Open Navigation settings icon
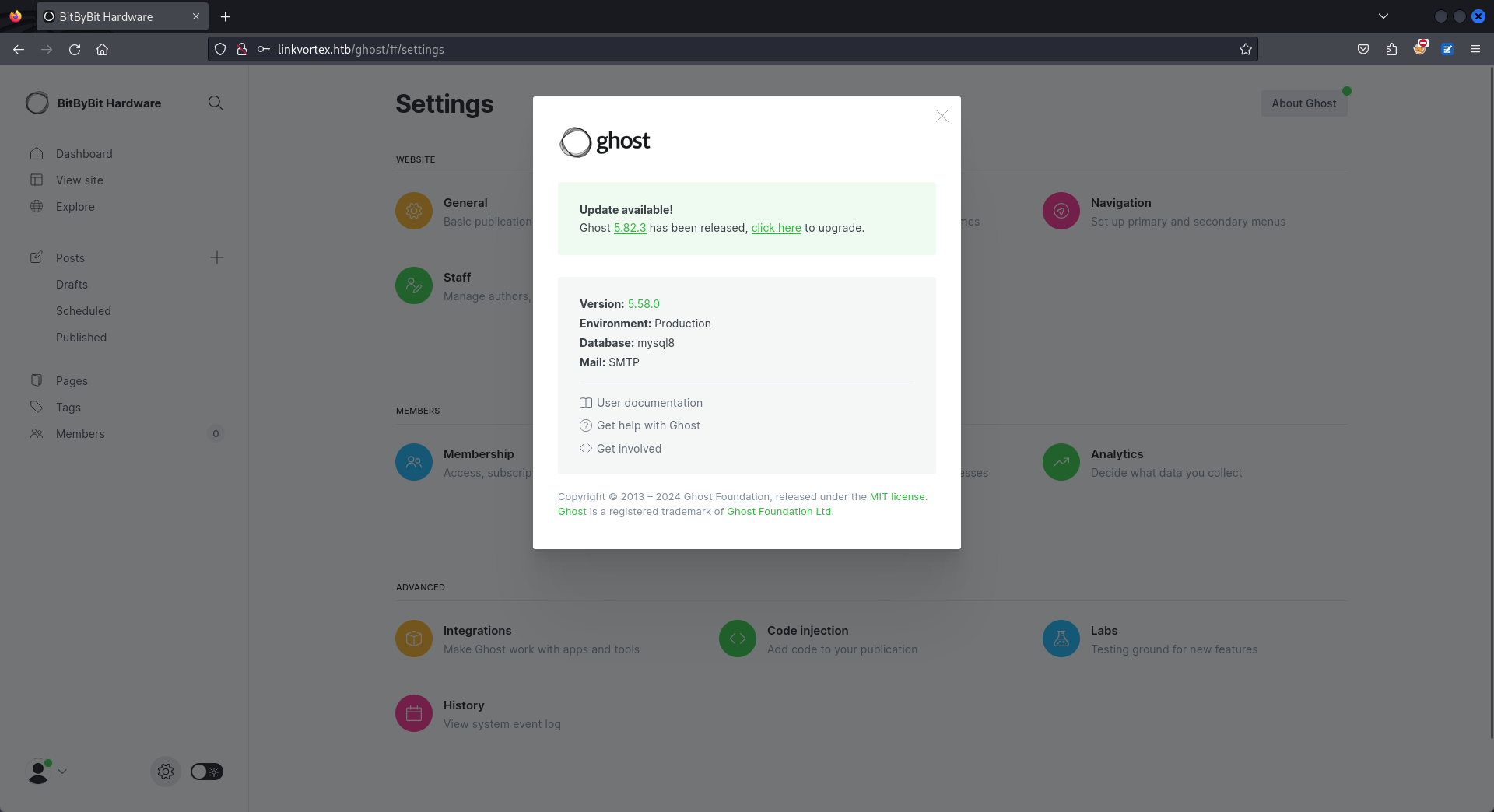1494x812 pixels. pyautogui.click(x=1061, y=211)
